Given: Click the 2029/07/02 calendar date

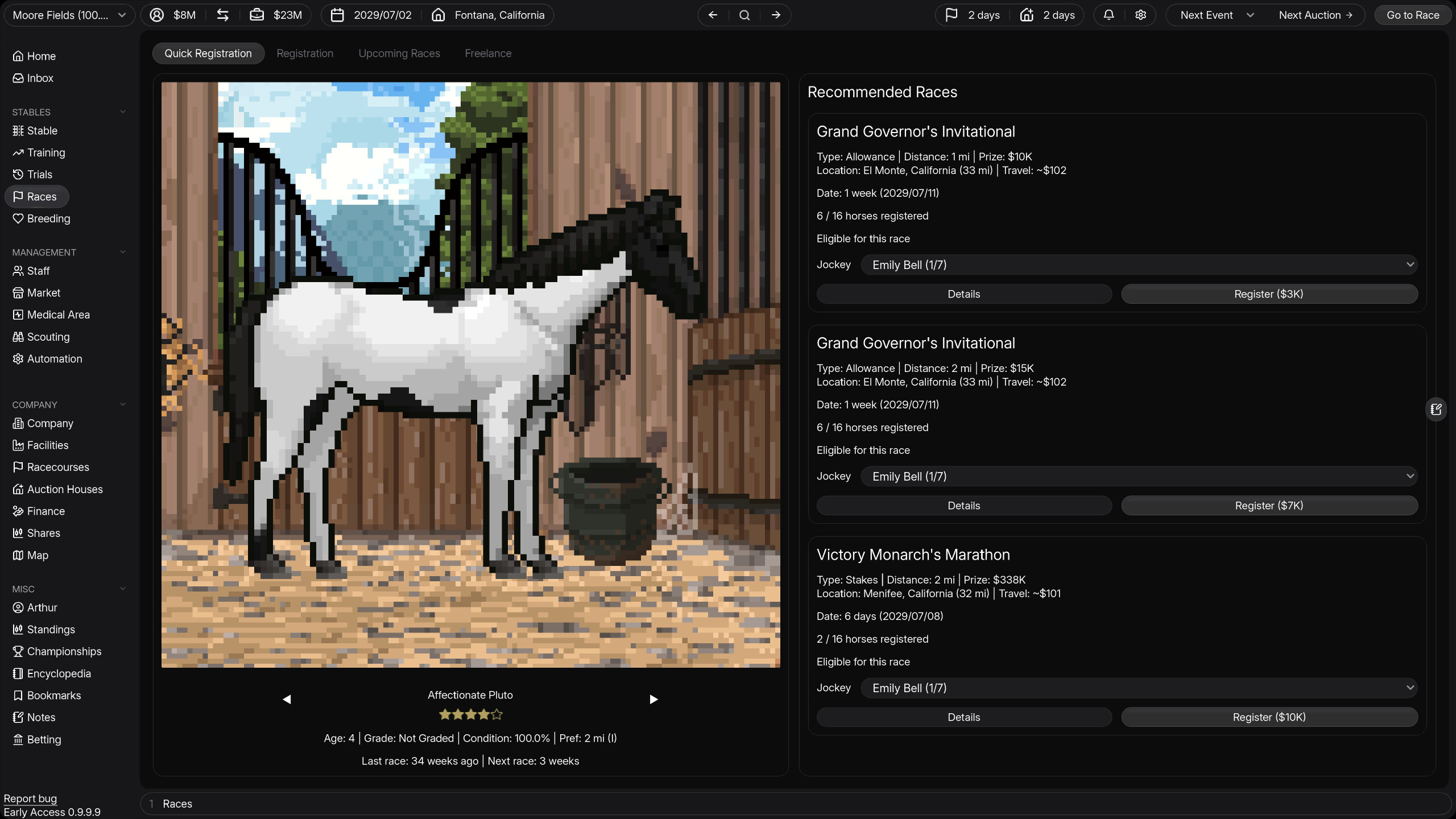Looking at the screenshot, I should 371,15.
